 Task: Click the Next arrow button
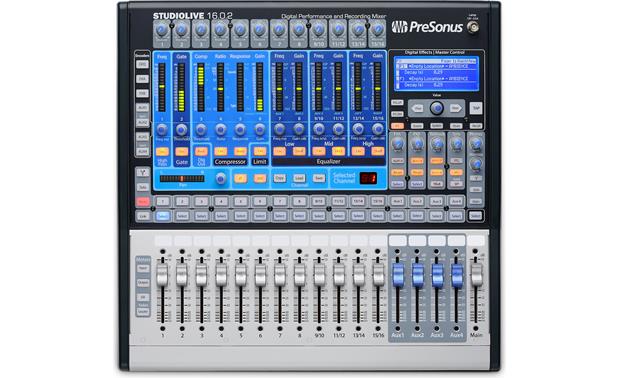coord(456,108)
